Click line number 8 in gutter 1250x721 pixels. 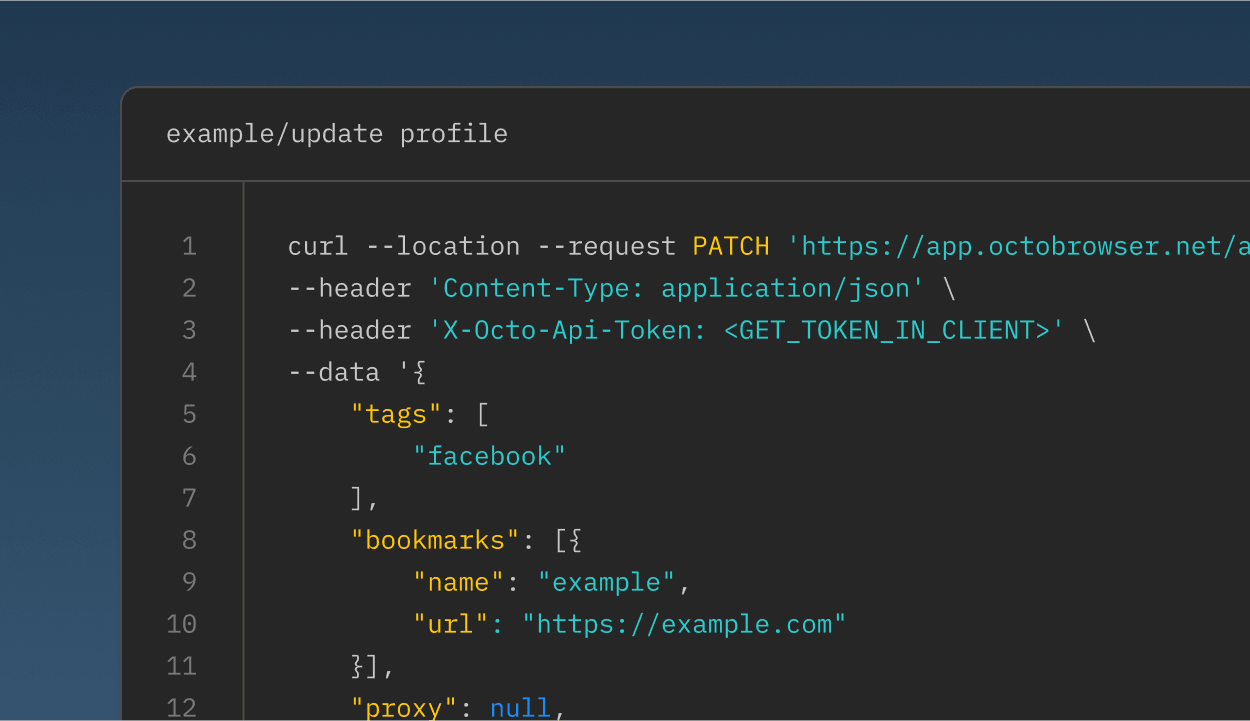[x=189, y=540]
